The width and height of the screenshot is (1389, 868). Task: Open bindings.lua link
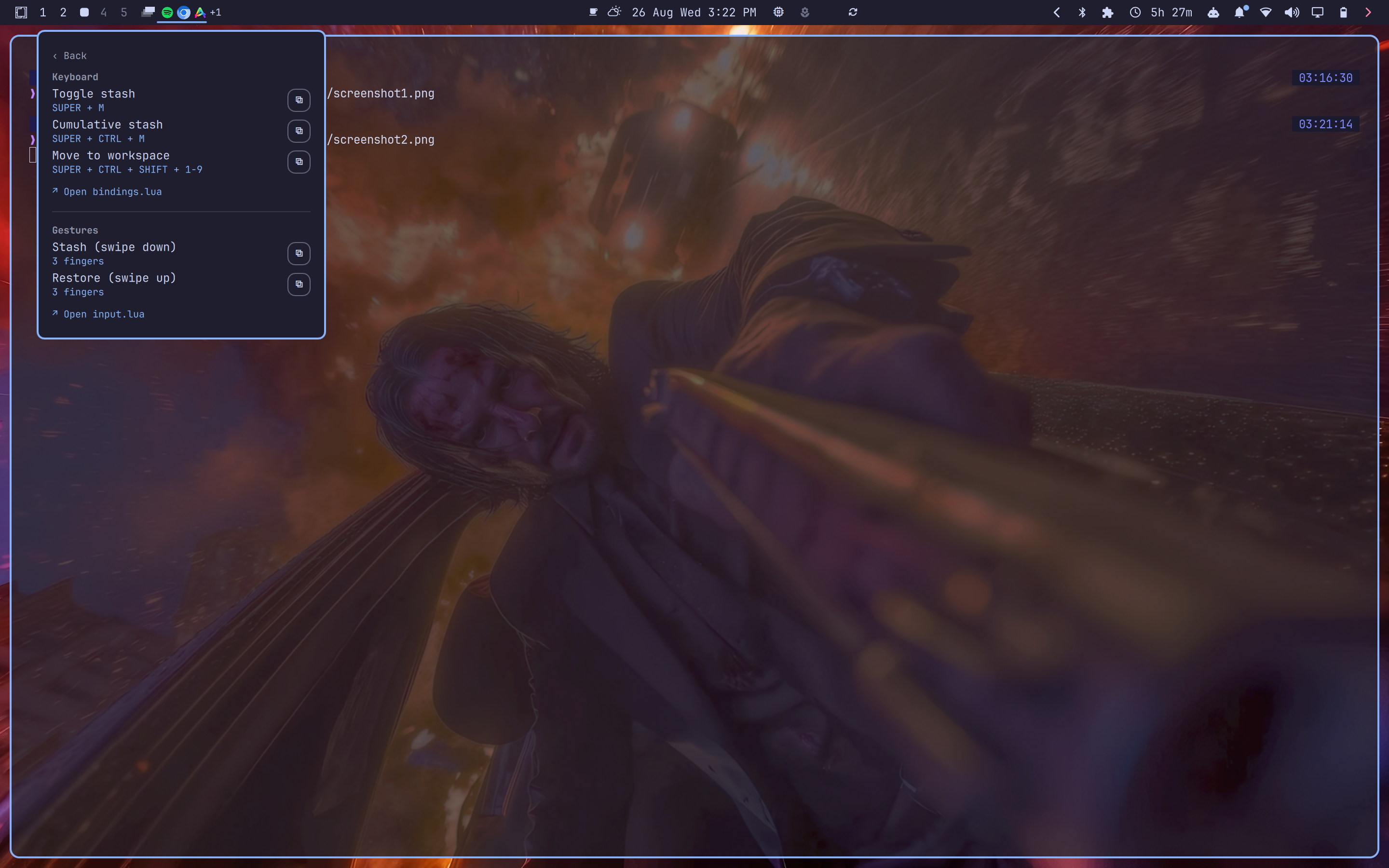coord(107,192)
